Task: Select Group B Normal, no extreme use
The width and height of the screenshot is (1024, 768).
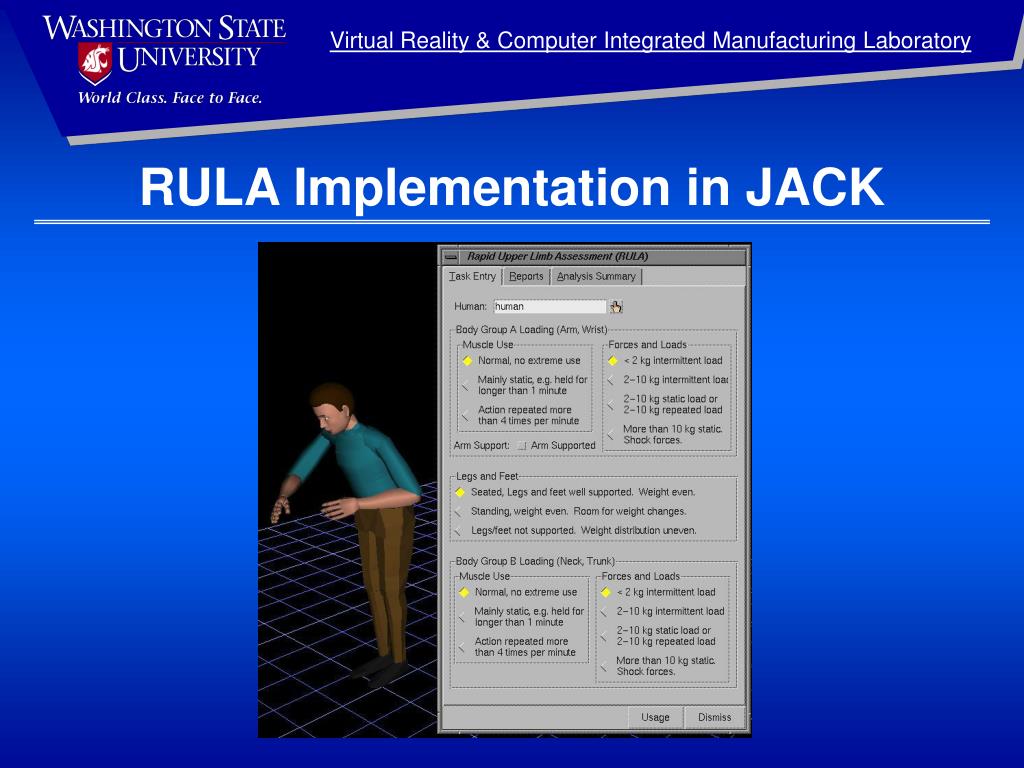Action: [519, 592]
